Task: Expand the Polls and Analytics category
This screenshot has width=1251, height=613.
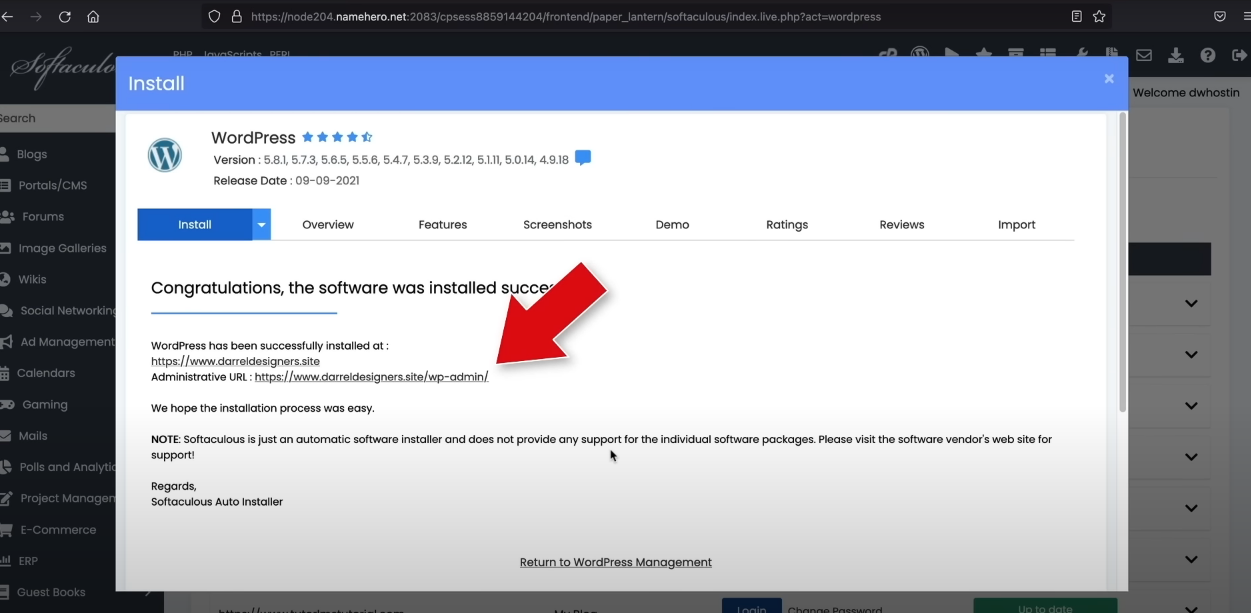Action: coord(67,467)
